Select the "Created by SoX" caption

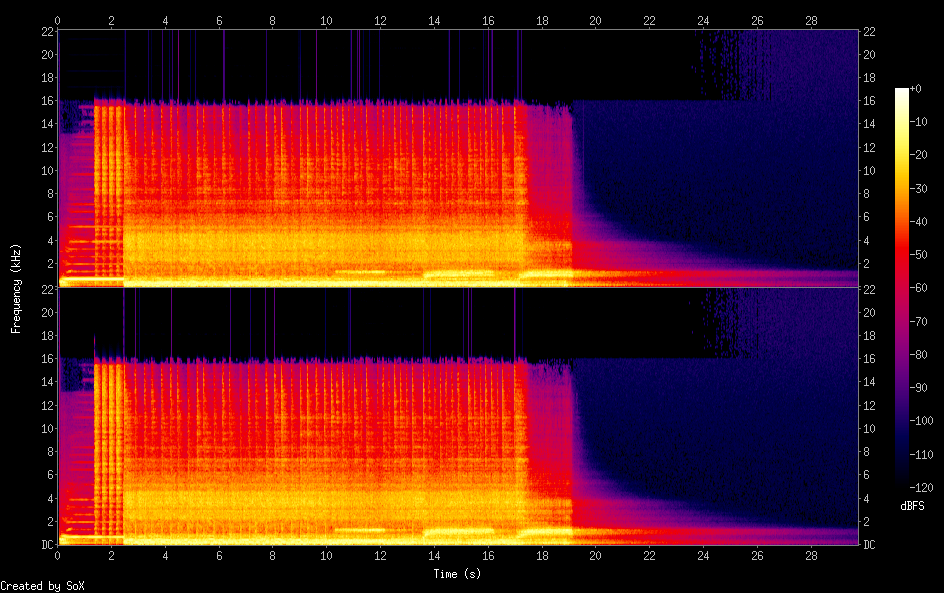[x=42, y=586]
